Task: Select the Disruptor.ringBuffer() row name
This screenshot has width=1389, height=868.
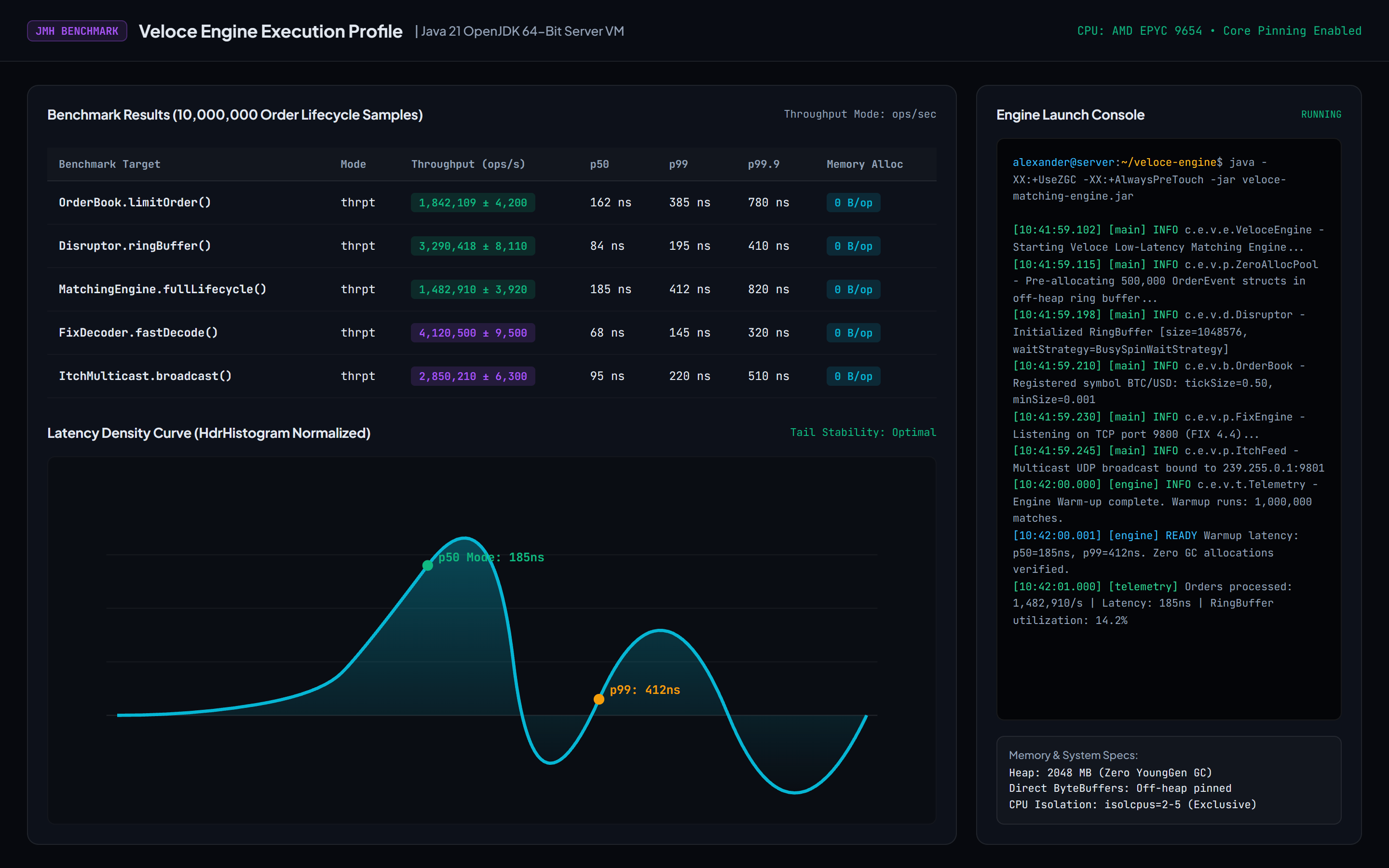Action: [x=135, y=246]
